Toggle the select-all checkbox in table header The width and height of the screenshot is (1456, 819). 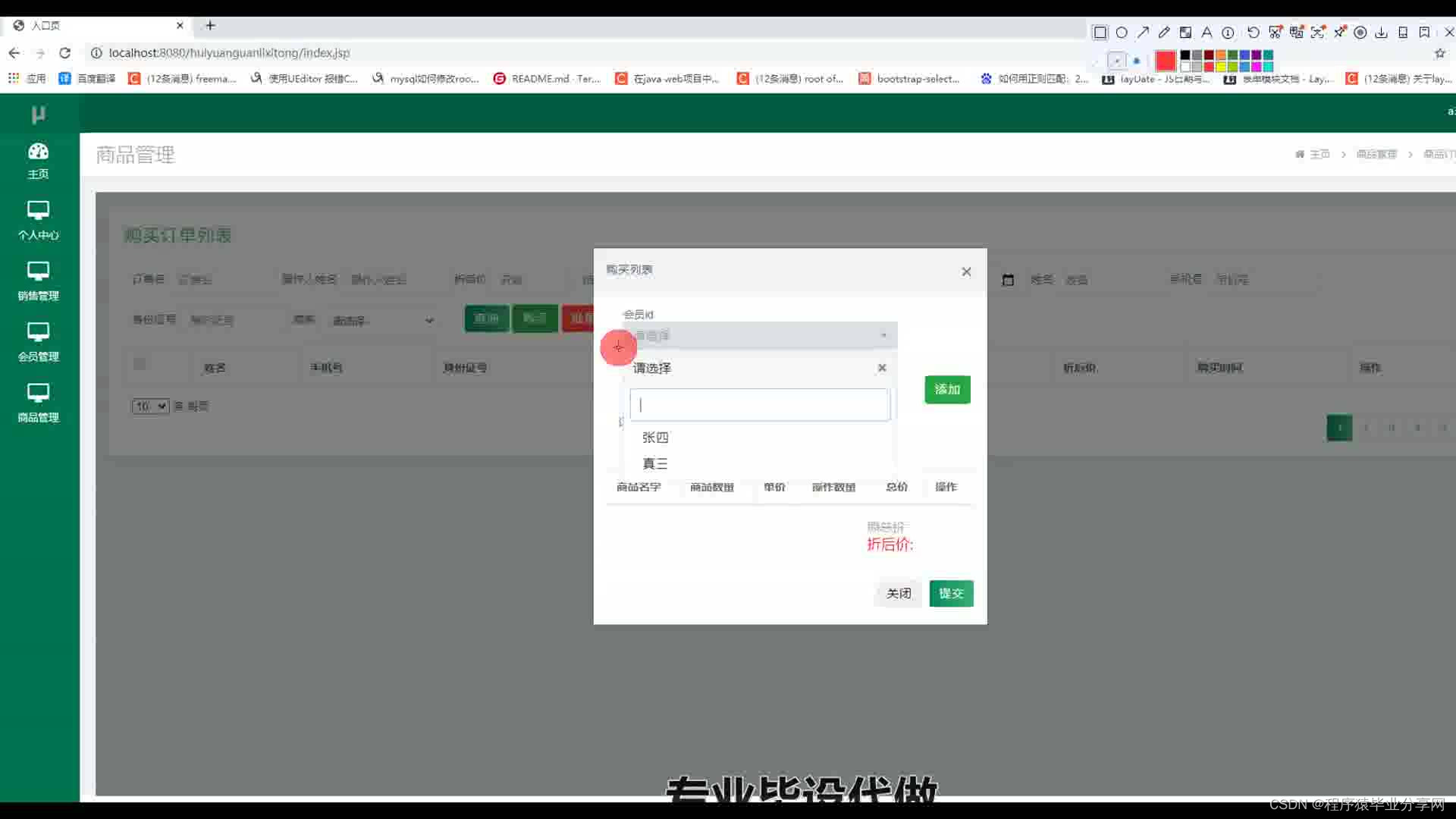tap(140, 364)
